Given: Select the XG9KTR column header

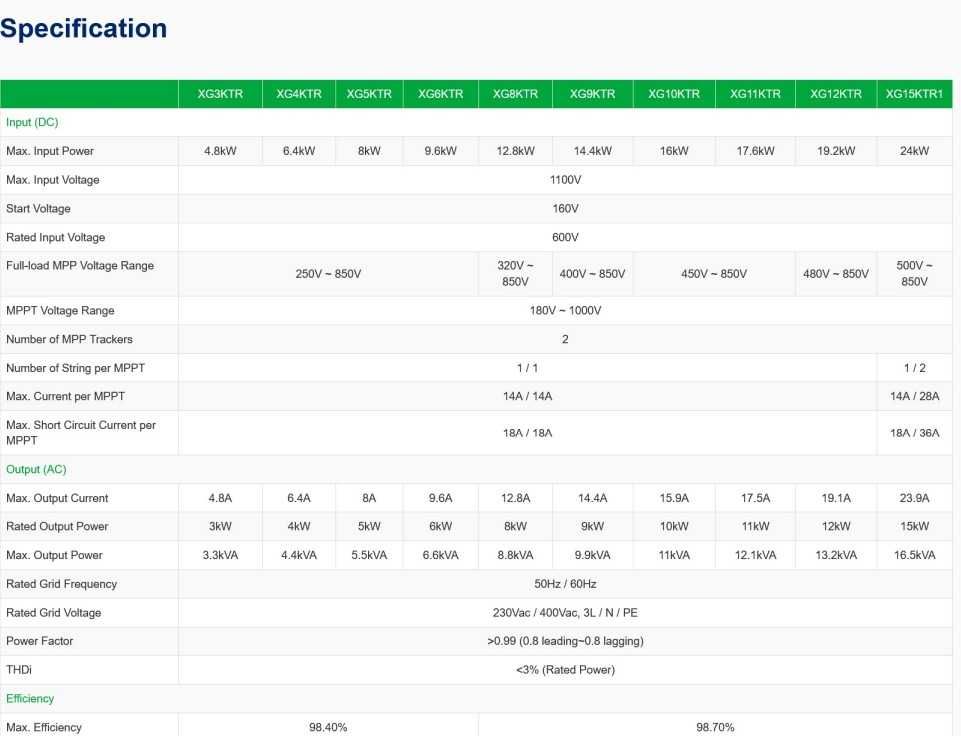Looking at the screenshot, I should pyautogui.click(x=593, y=94).
